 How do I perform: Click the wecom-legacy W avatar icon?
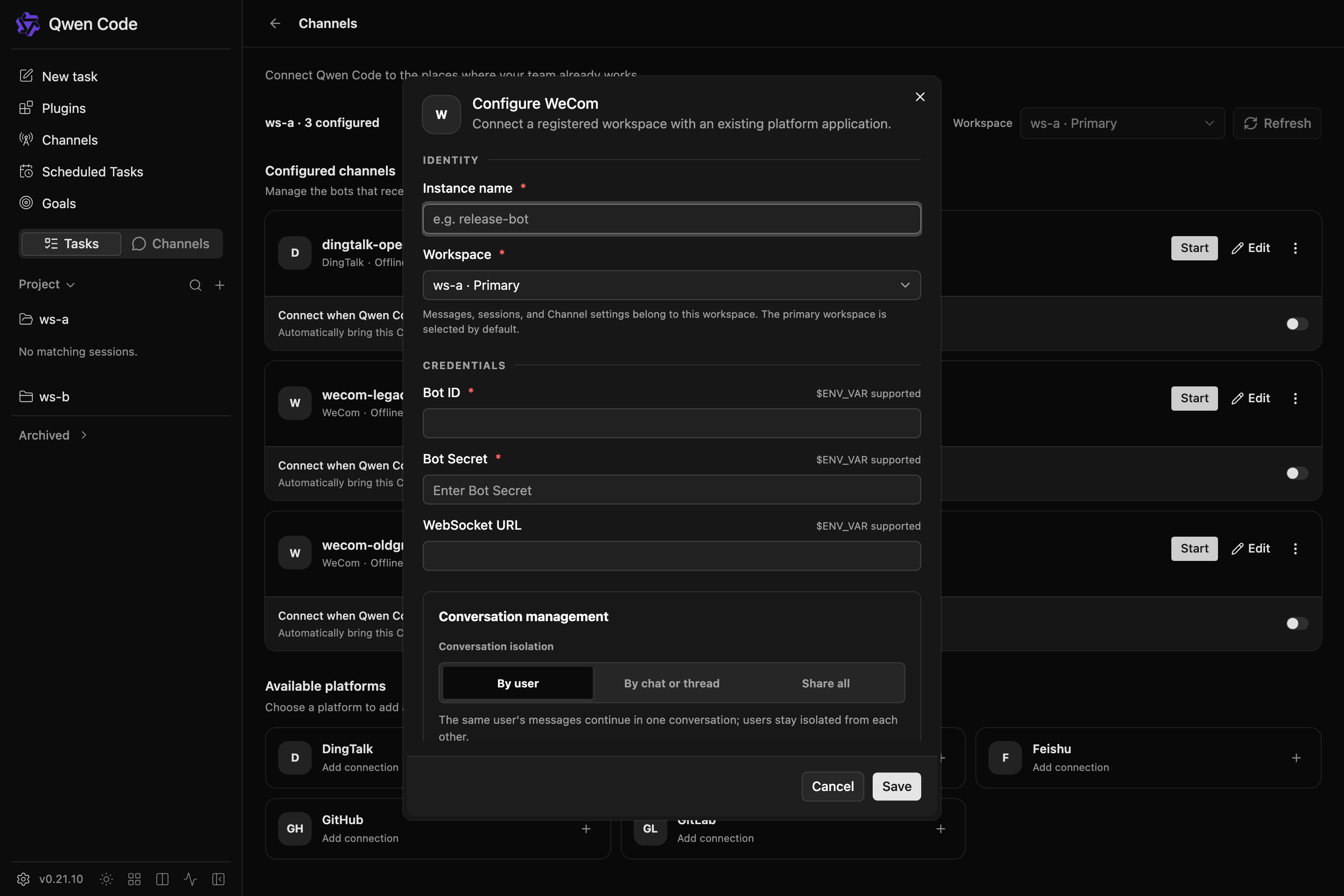click(295, 403)
